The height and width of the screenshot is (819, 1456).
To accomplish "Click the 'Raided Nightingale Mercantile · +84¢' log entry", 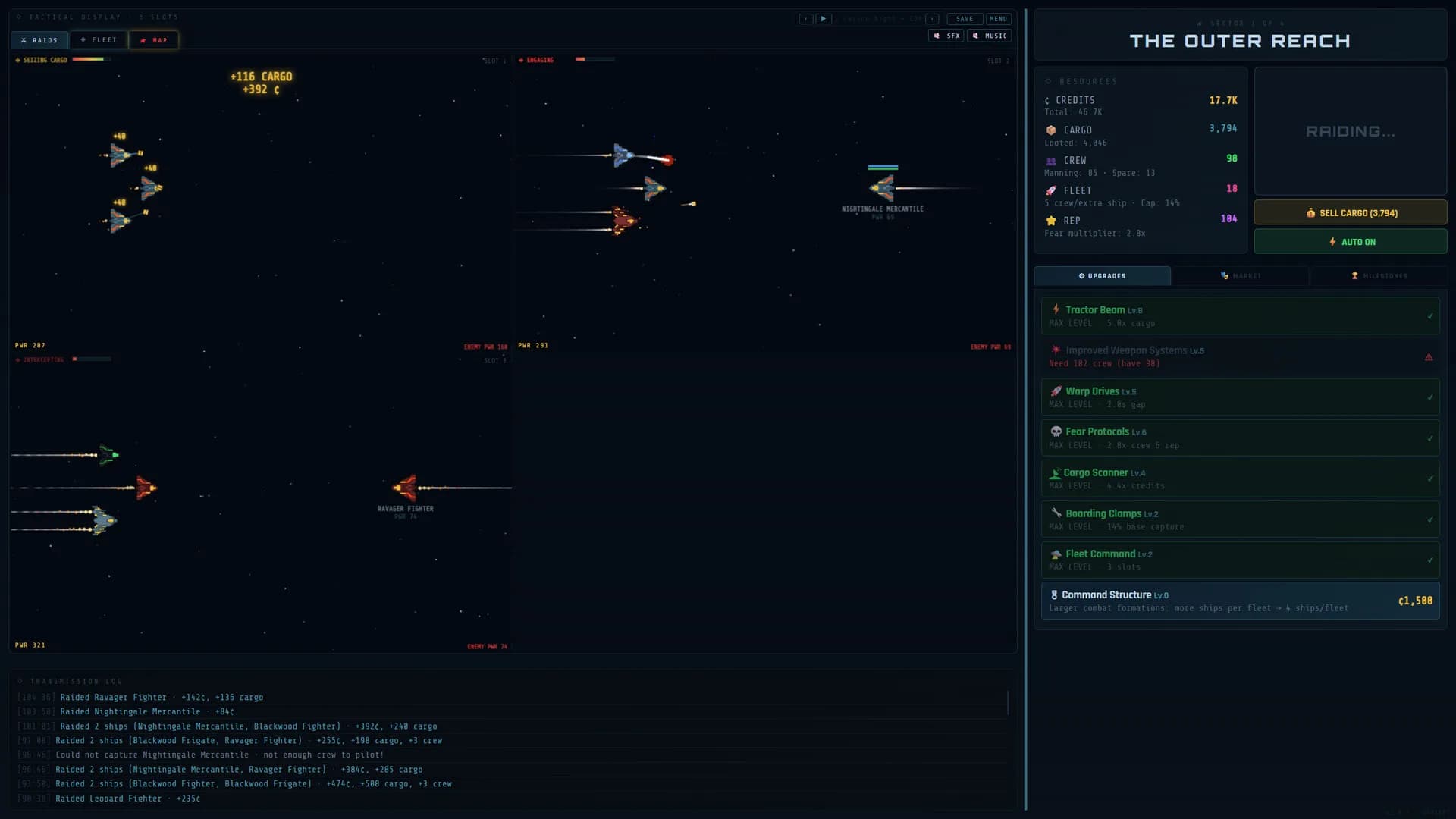I will point(147,712).
